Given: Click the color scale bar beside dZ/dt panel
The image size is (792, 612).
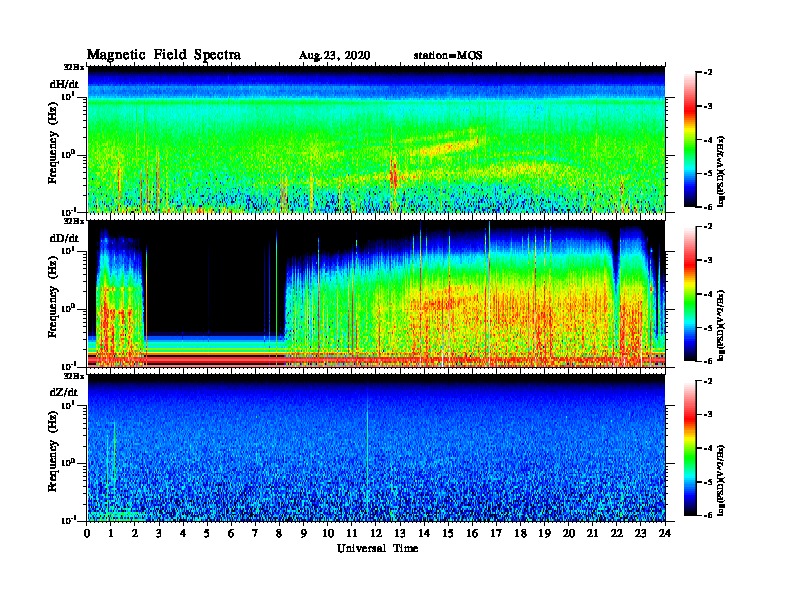Looking at the screenshot, I should pyautogui.click(x=690, y=448).
